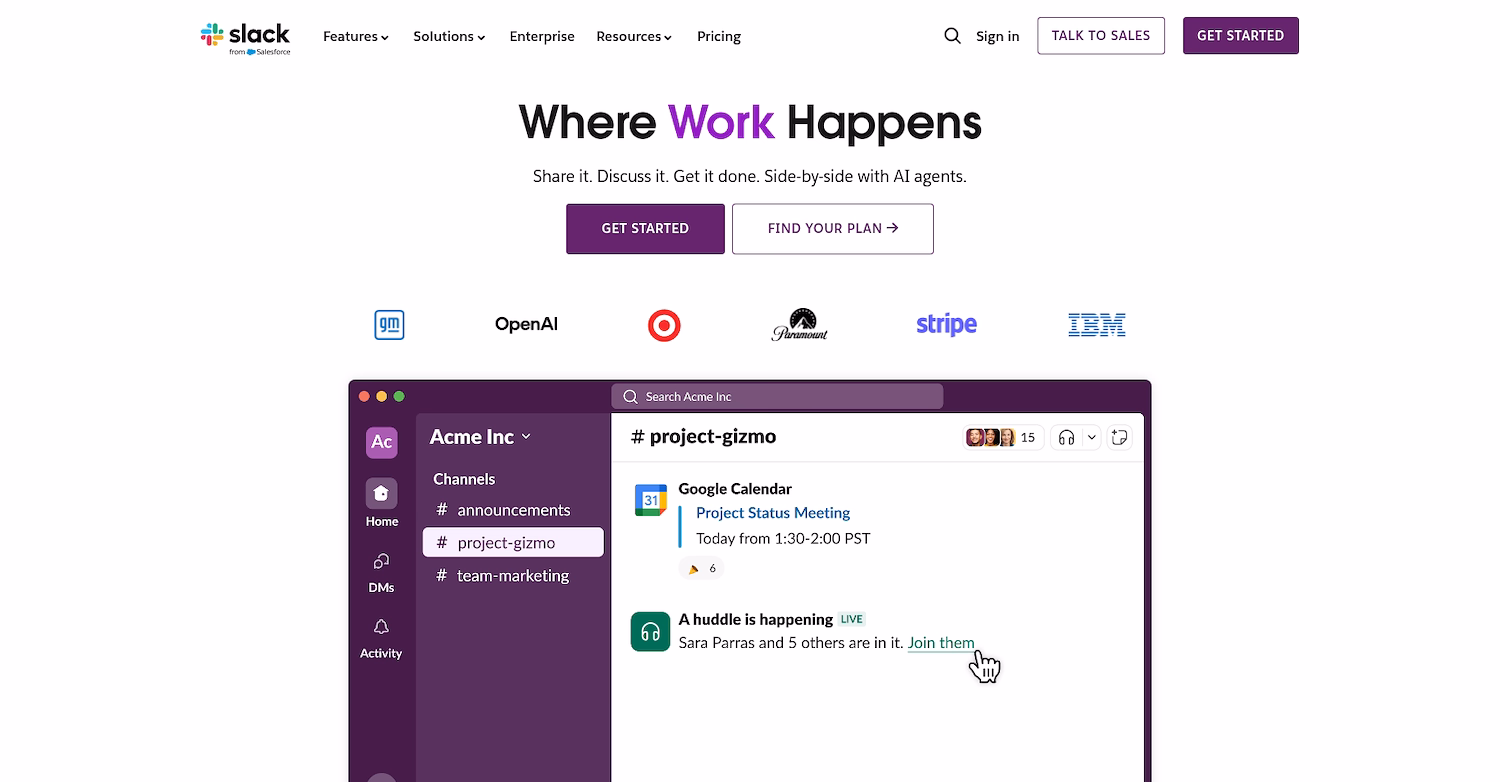Click GET STARTED in the header
This screenshot has width=1500, height=782.
tap(1241, 36)
